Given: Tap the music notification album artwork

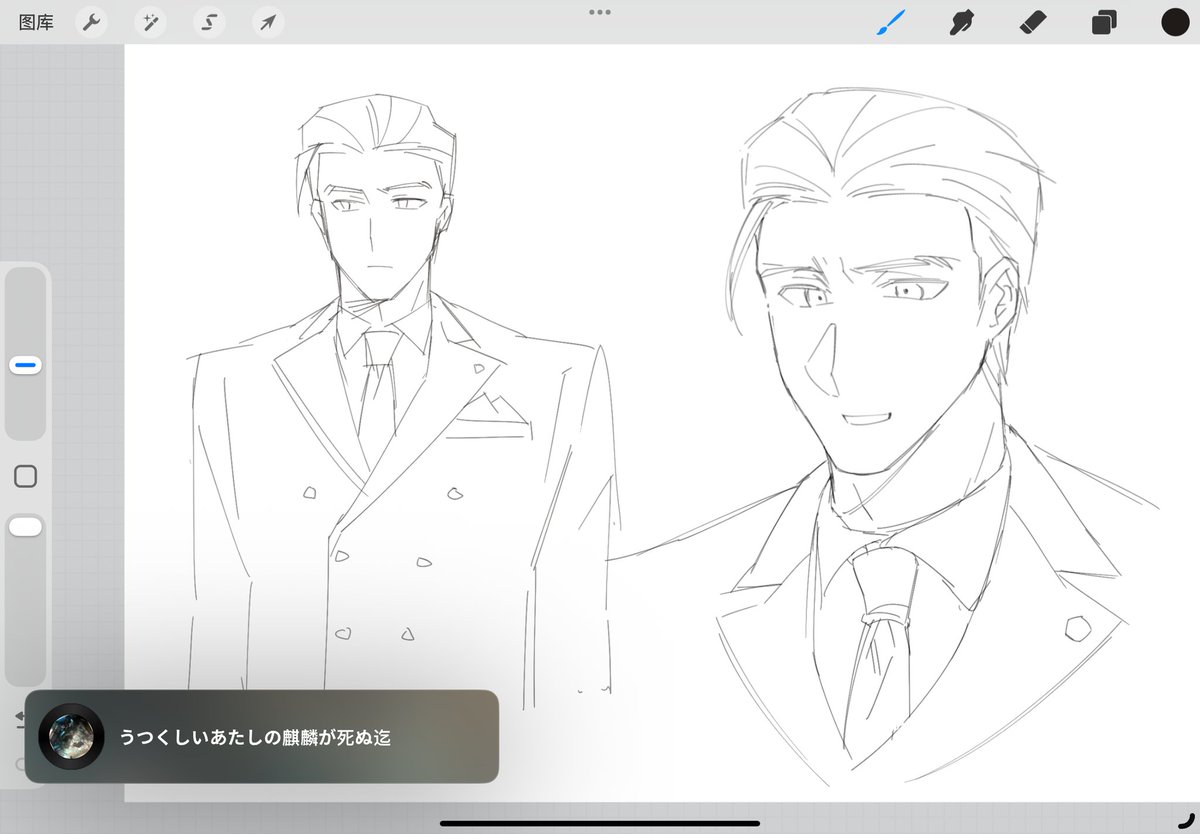Looking at the screenshot, I should [71, 736].
